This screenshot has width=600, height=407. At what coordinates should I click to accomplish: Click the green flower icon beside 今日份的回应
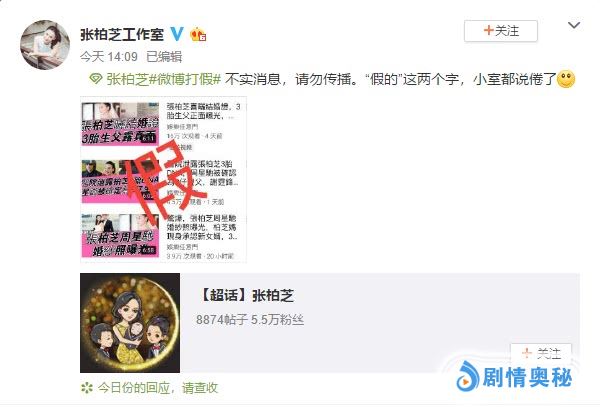point(87,388)
